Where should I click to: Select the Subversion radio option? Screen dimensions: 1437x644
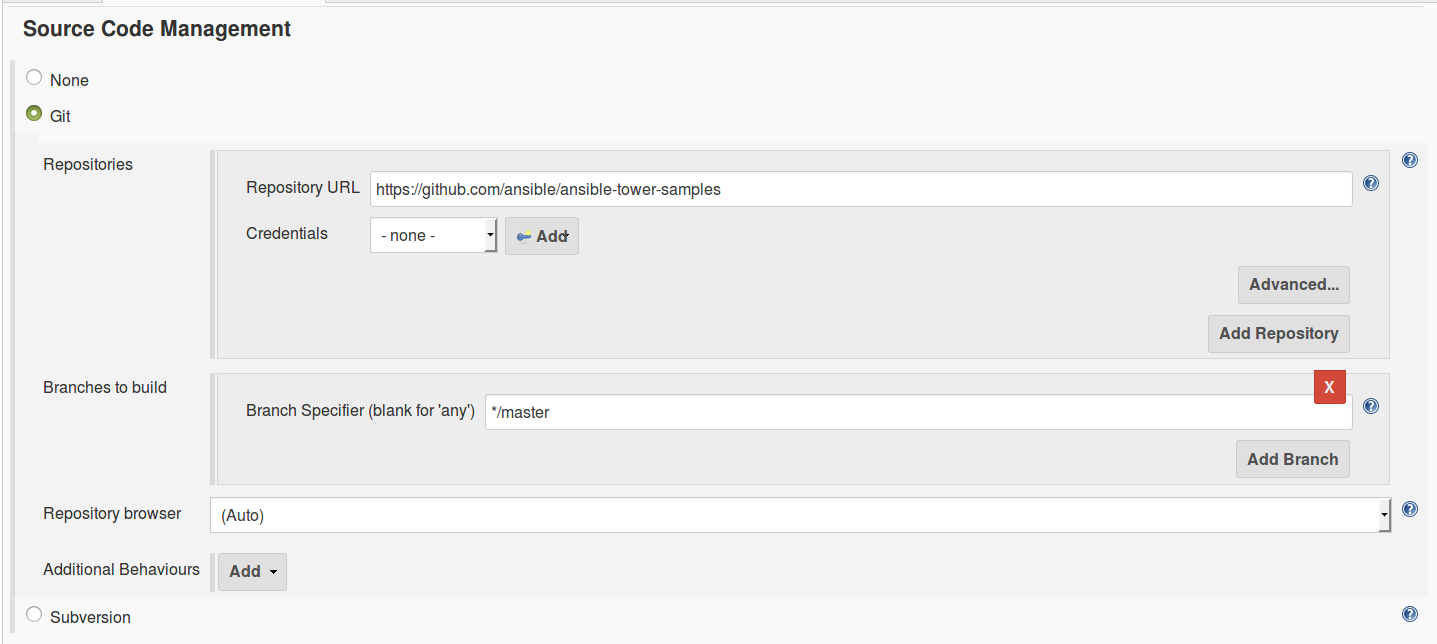coord(34,615)
